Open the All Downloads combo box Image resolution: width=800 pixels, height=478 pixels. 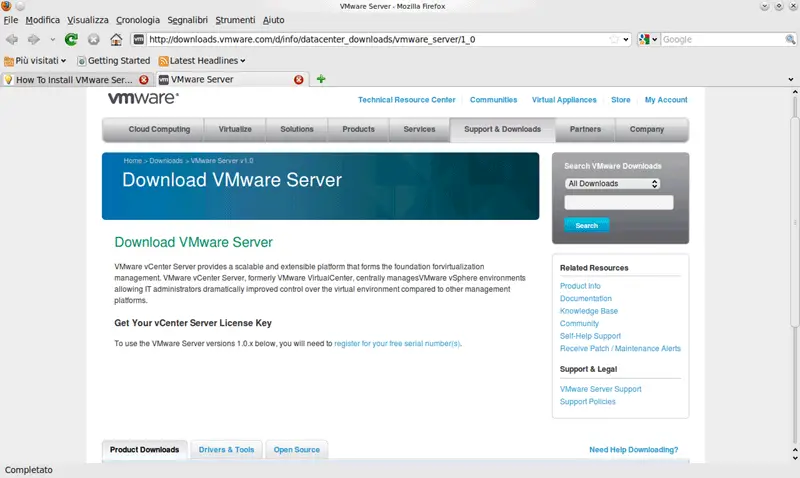[612, 184]
